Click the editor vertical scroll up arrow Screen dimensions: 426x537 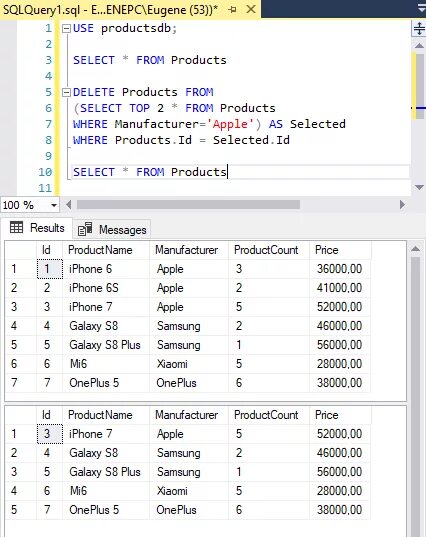pyautogui.click(x=419, y=45)
